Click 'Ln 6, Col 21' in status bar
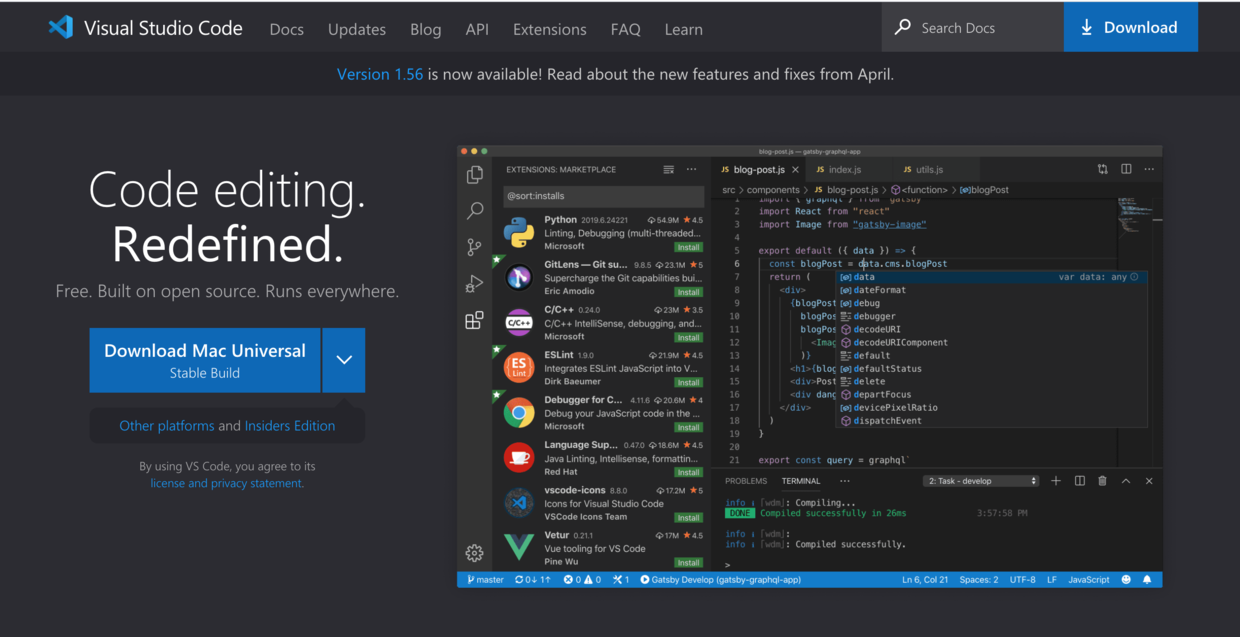This screenshot has height=637, width=1240. click(x=925, y=580)
